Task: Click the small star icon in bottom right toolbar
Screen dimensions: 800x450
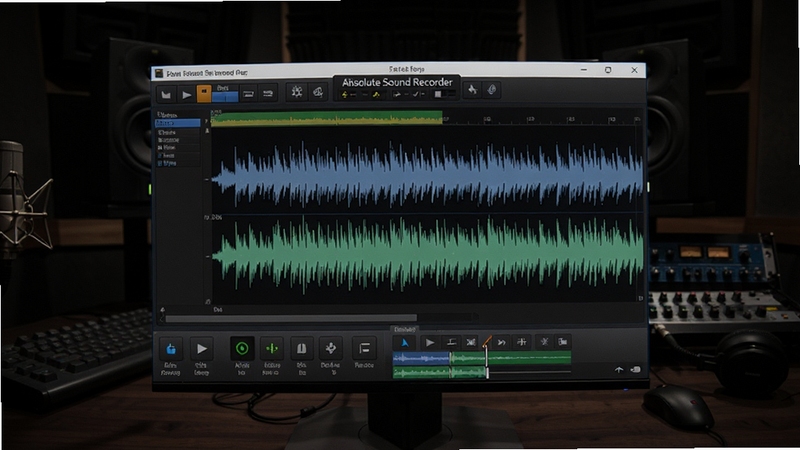Action: (544, 341)
